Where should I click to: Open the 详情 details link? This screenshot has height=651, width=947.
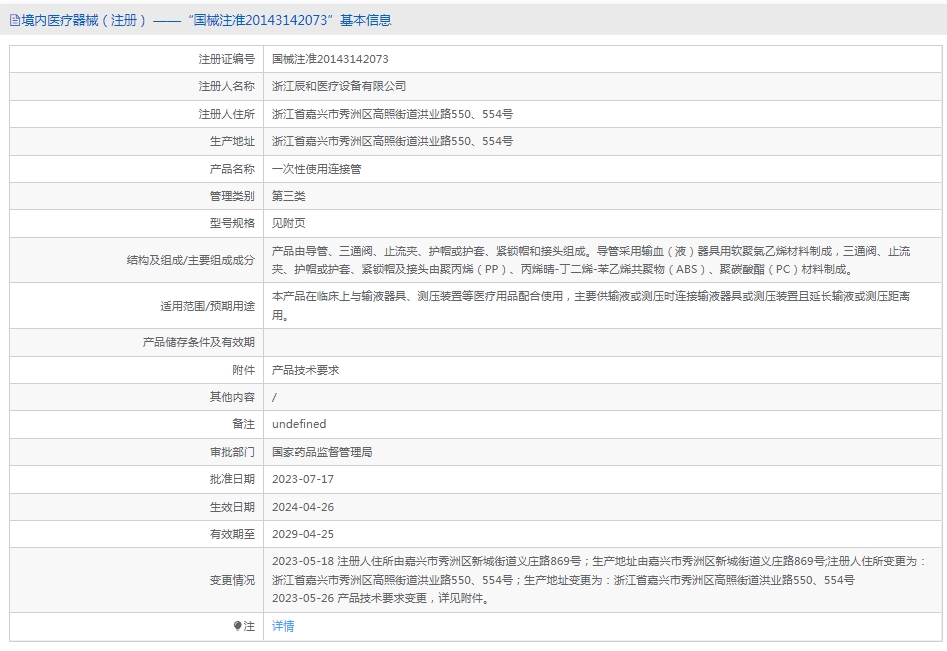click(283, 626)
